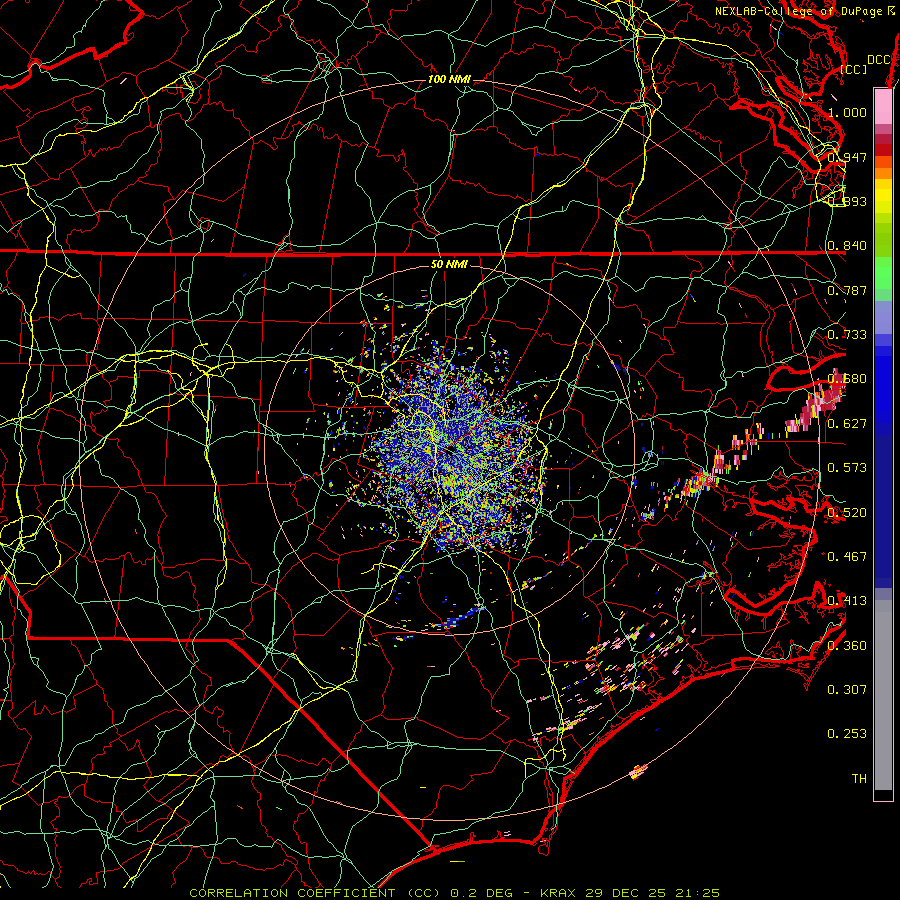Image resolution: width=900 pixels, height=900 pixels.
Task: Click the bright green segment of the color bar
Action: coord(883,273)
